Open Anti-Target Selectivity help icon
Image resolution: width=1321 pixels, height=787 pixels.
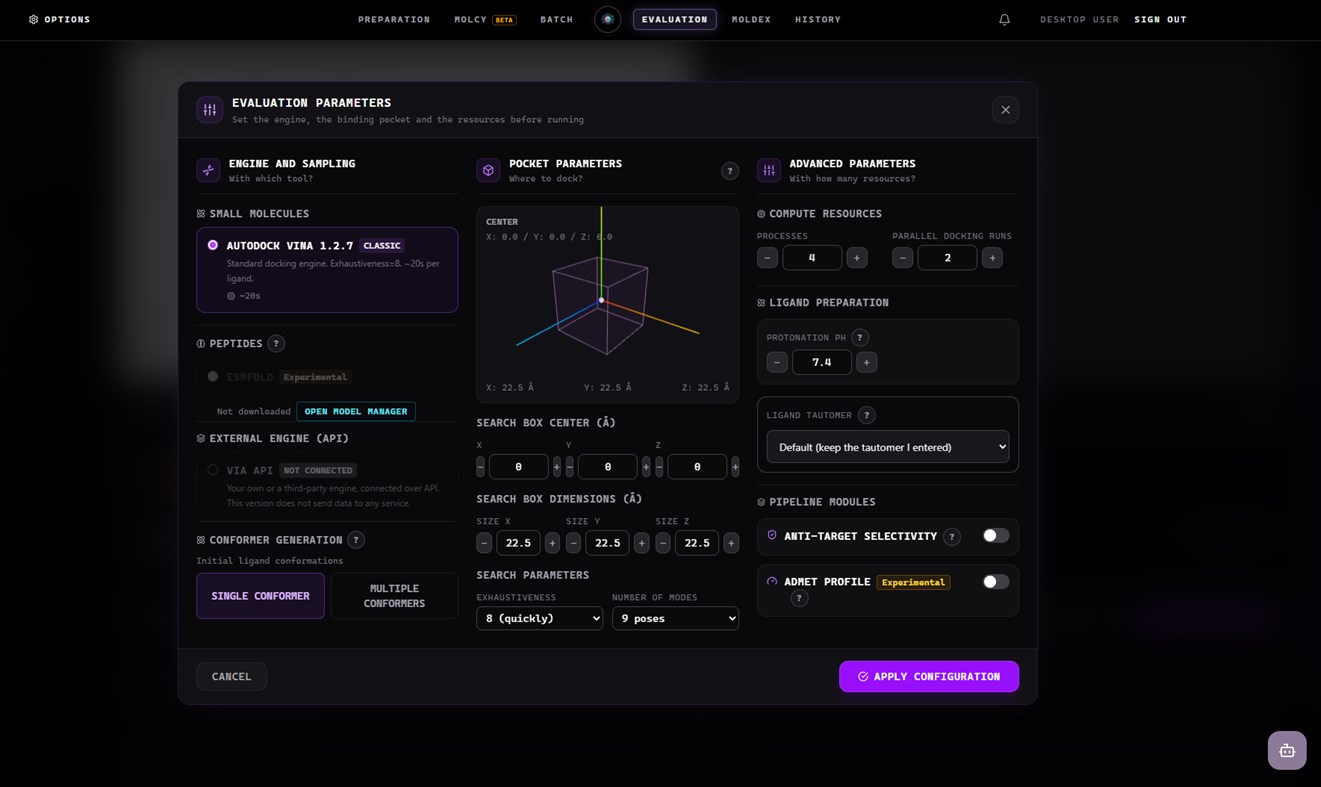[x=952, y=537]
